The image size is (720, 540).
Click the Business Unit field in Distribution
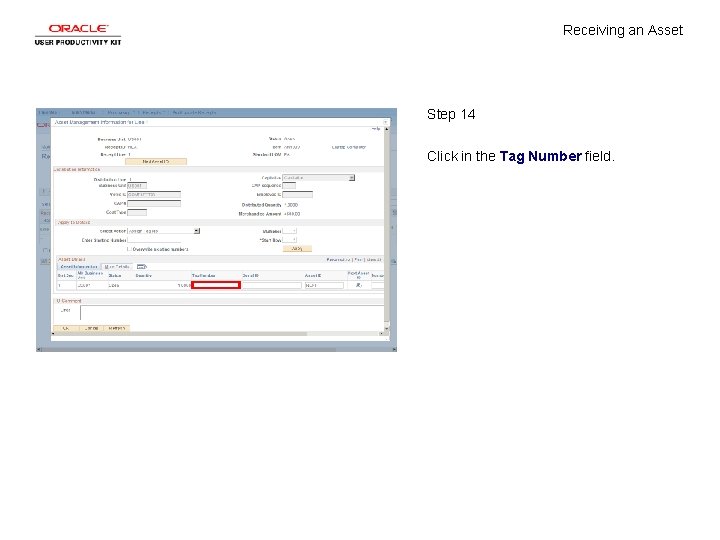tap(137, 186)
